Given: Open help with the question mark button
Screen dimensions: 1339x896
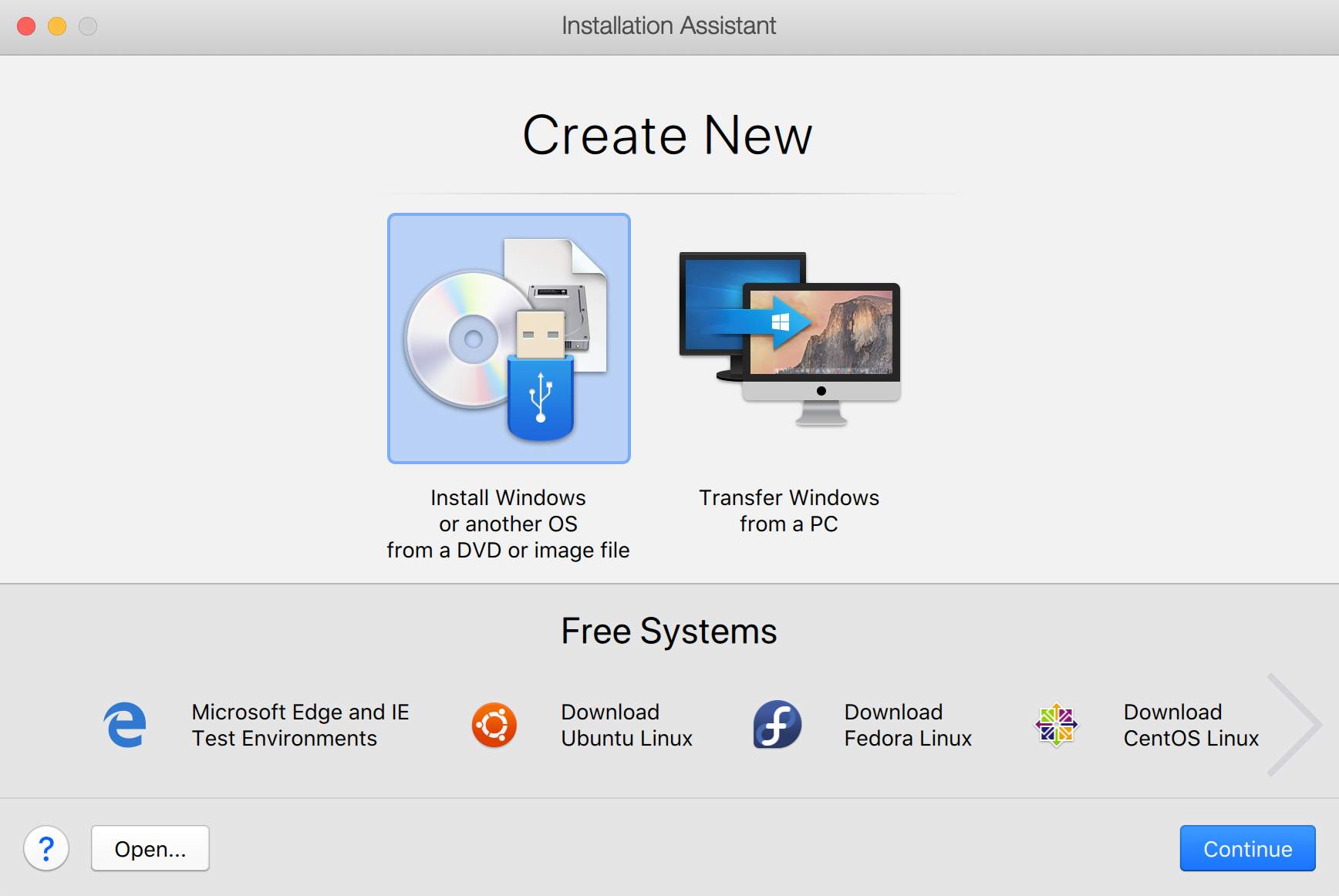Looking at the screenshot, I should tap(46, 848).
